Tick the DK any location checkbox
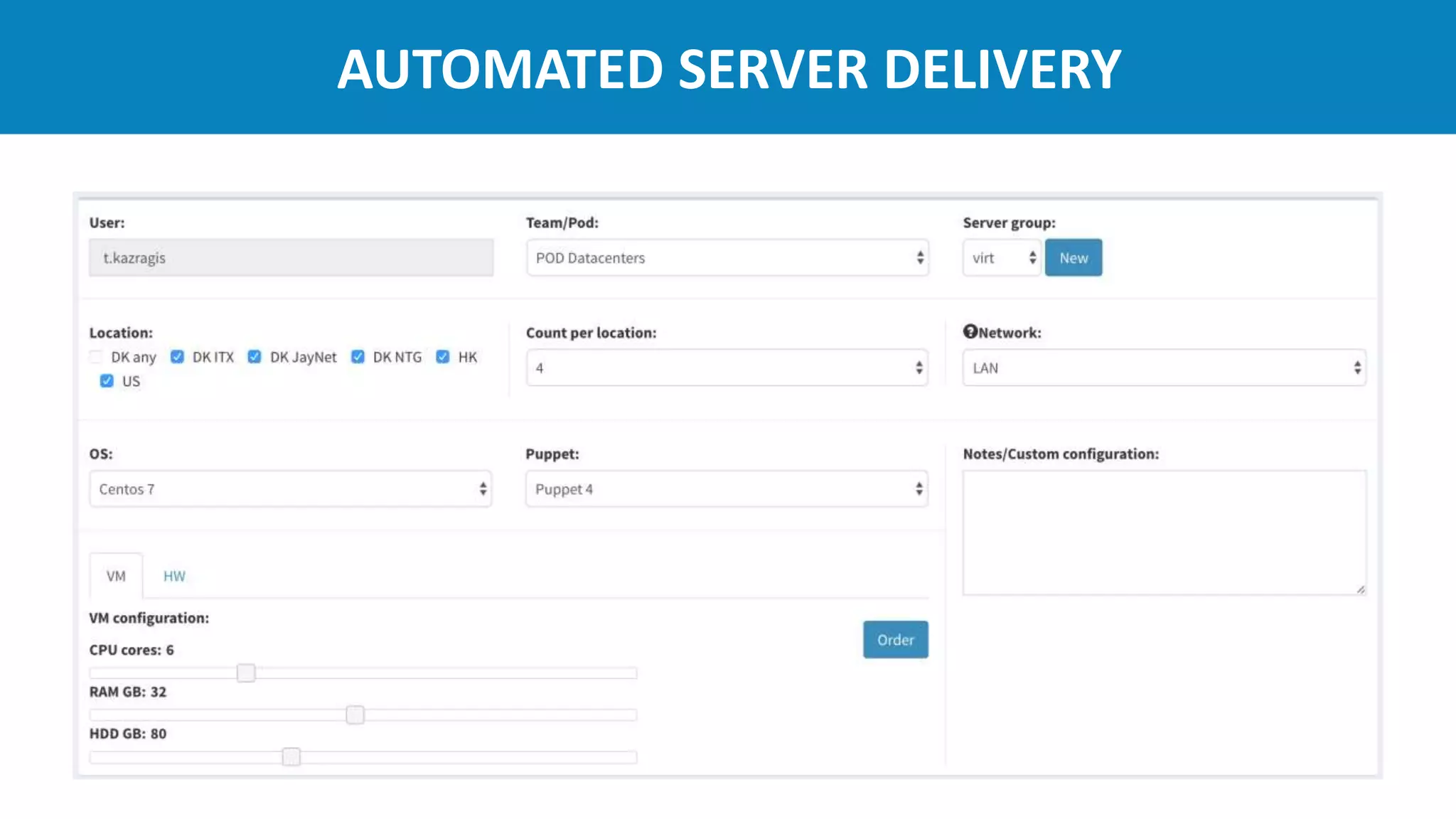1456x819 pixels. pos(96,357)
